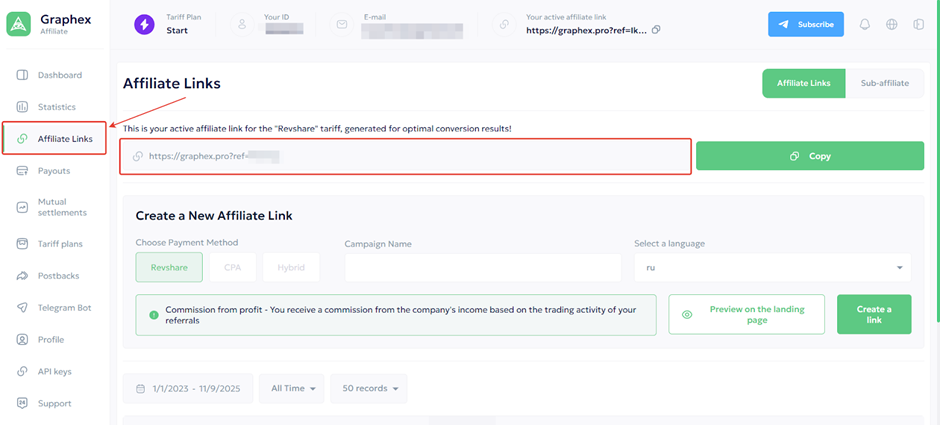This screenshot has width=940, height=425.
Task: Switch to the Sub-affiliate tab
Action: pyautogui.click(x=884, y=83)
